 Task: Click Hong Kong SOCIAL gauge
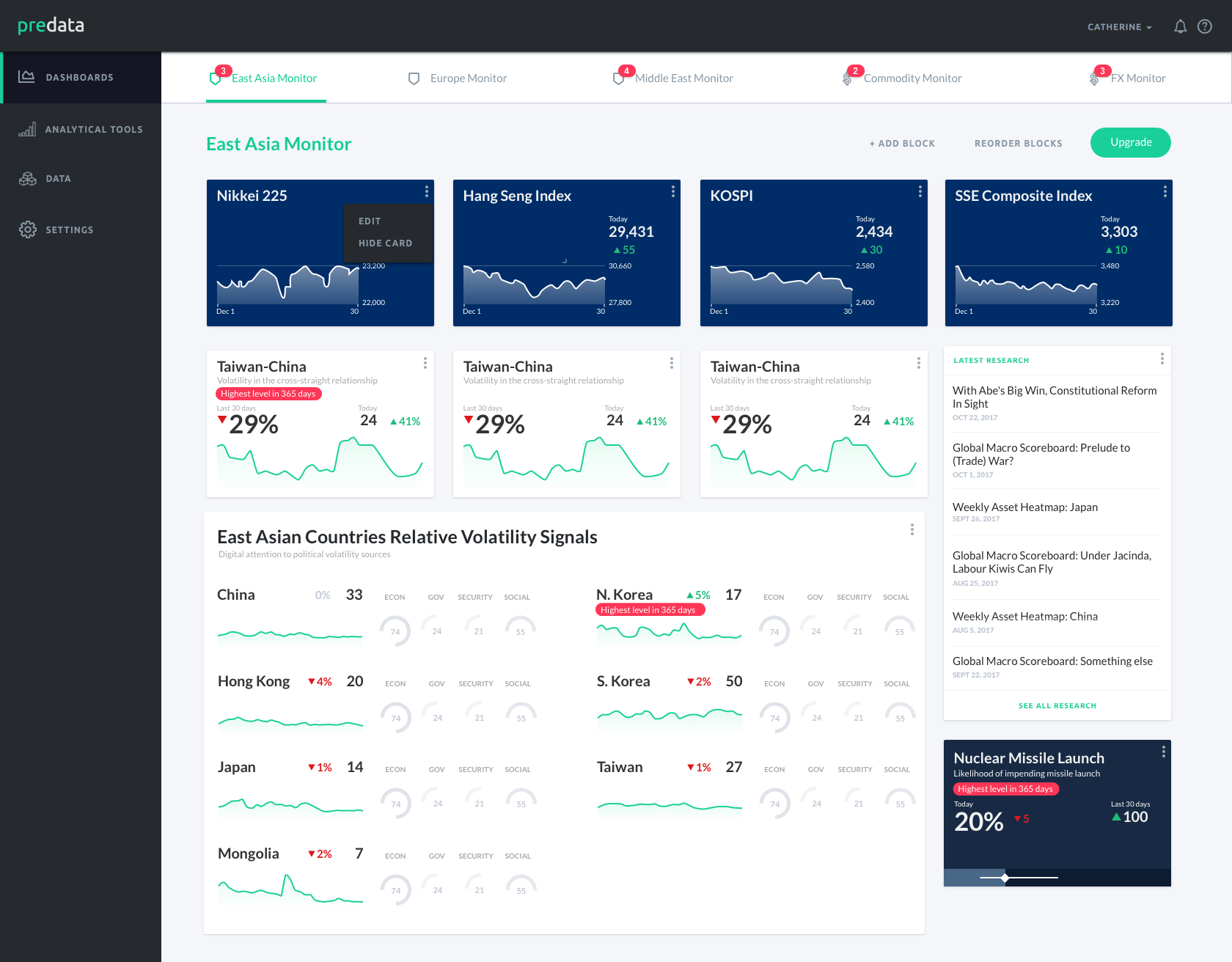pos(521,718)
